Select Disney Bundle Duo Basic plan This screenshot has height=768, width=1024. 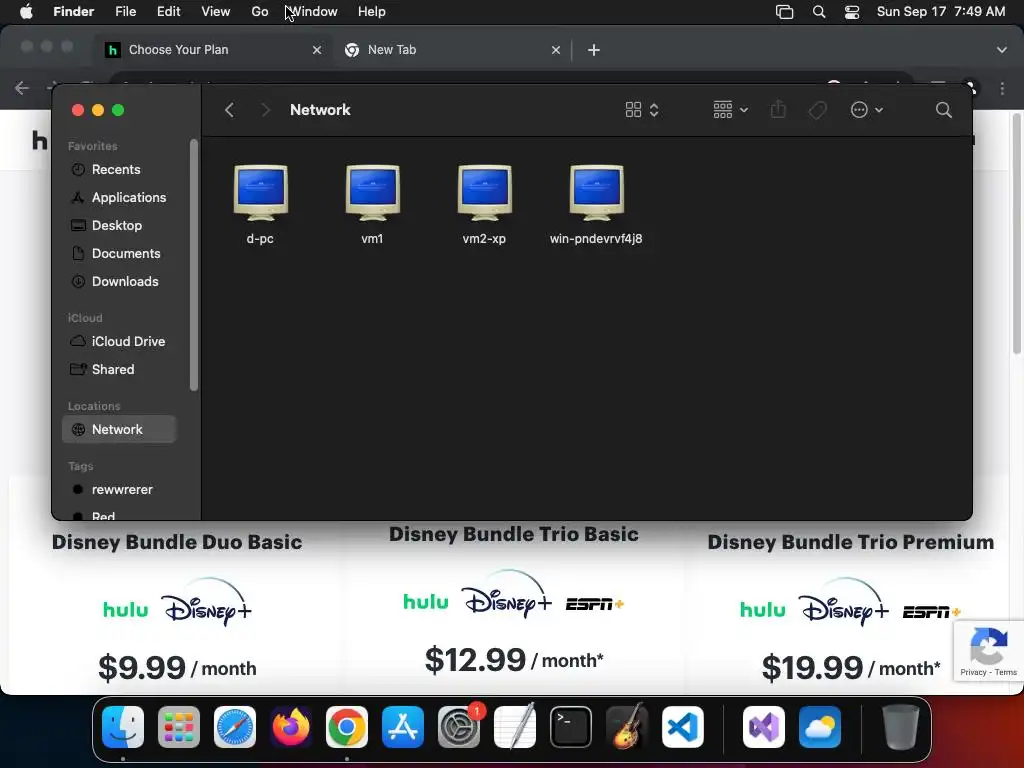(x=176, y=542)
